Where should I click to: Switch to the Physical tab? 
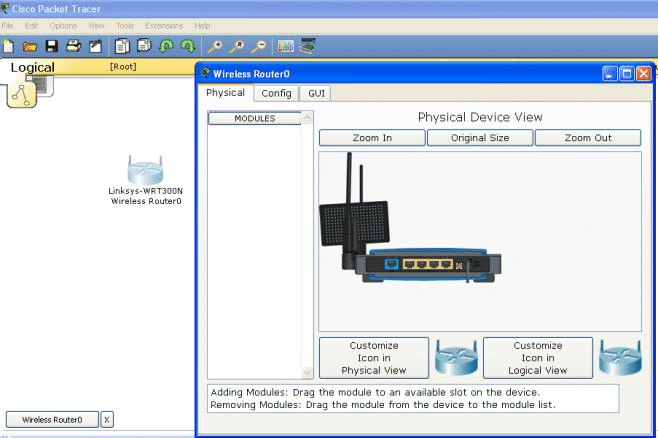(225, 93)
